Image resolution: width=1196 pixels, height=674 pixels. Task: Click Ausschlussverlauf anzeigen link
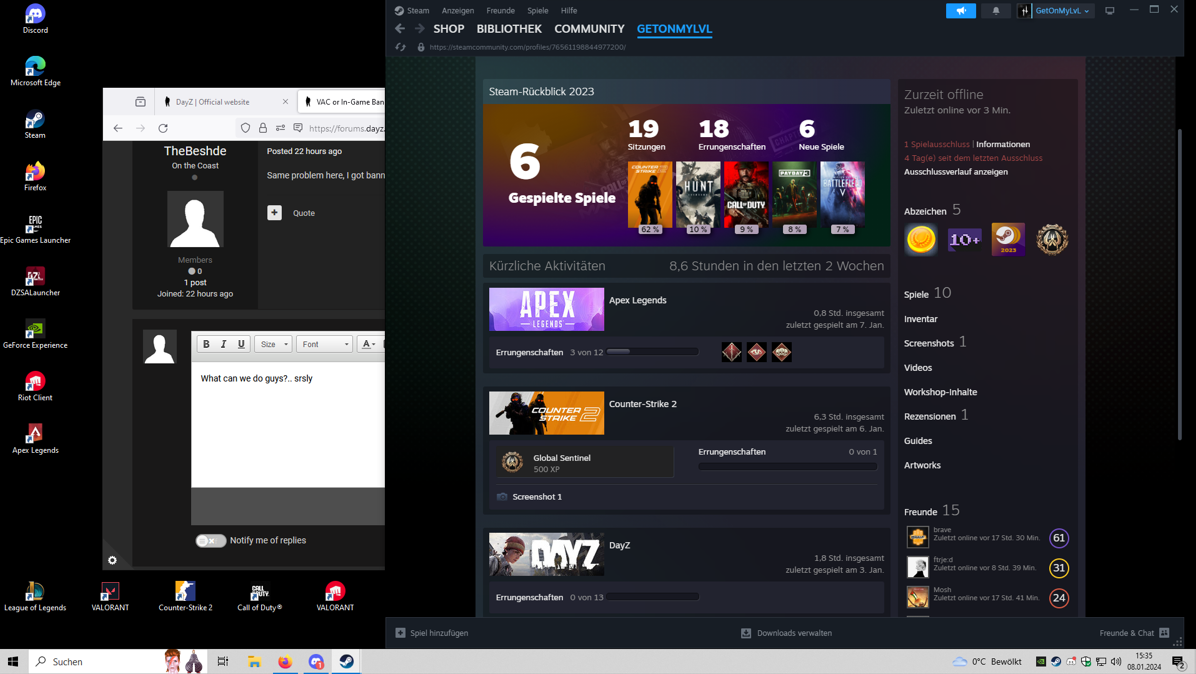click(956, 172)
